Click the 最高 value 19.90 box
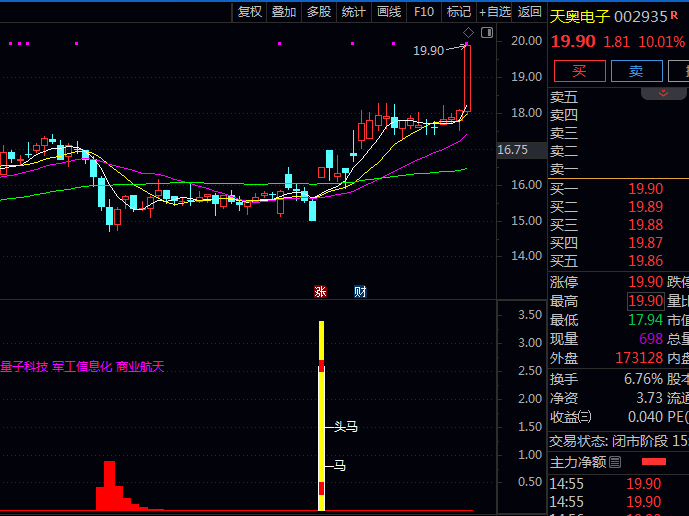This screenshot has width=689, height=516. 645,301
